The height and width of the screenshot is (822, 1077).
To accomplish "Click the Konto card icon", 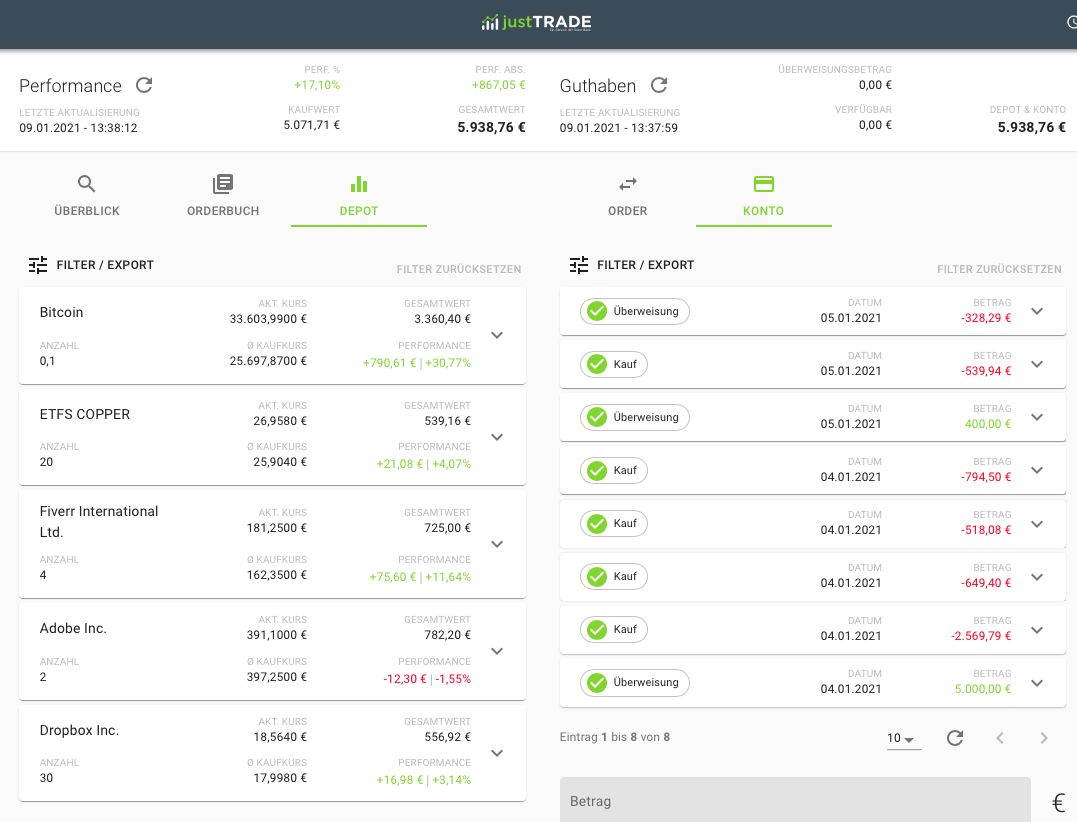I will pyautogui.click(x=764, y=184).
